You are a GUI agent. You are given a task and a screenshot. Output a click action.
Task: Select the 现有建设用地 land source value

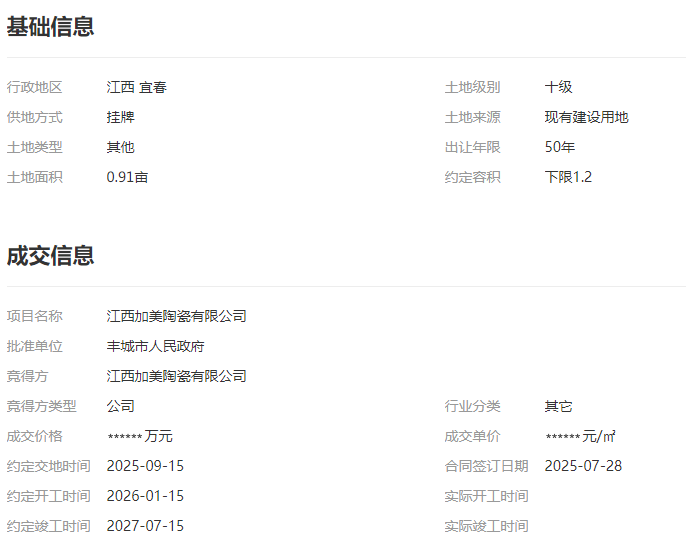[x=586, y=117]
